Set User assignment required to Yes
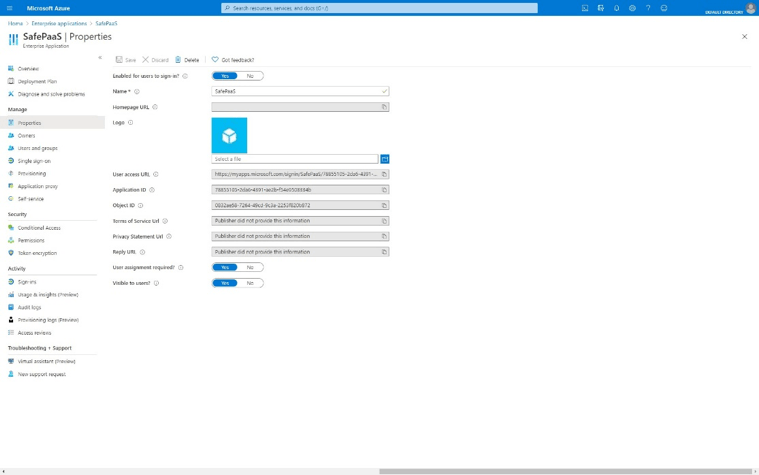Image resolution: width=759 pixels, height=475 pixels. click(x=225, y=267)
